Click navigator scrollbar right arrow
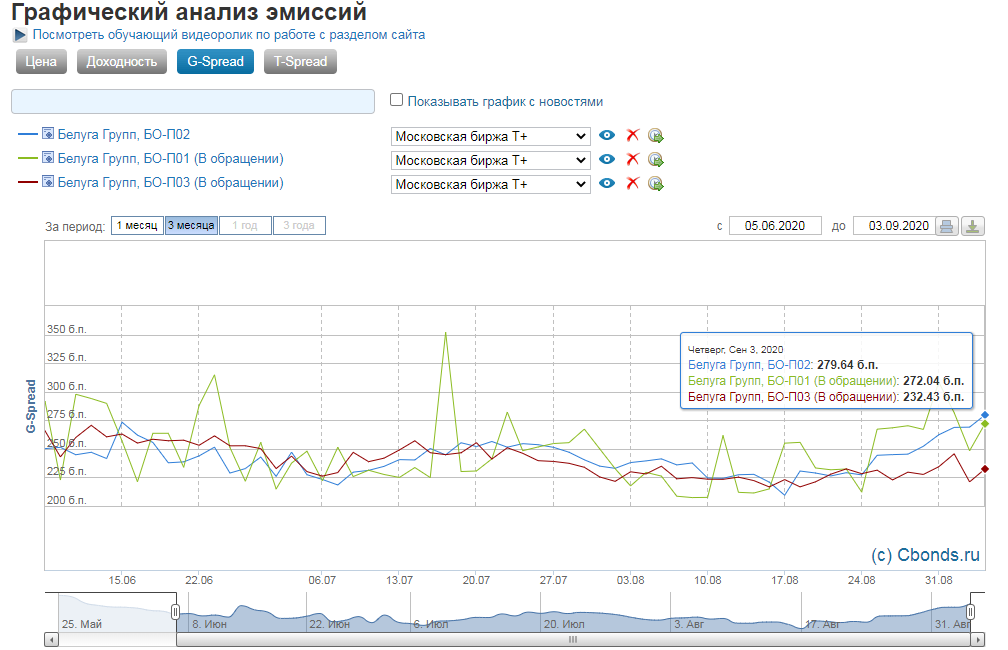Screen dimensions: 1008x650 (x=978, y=640)
